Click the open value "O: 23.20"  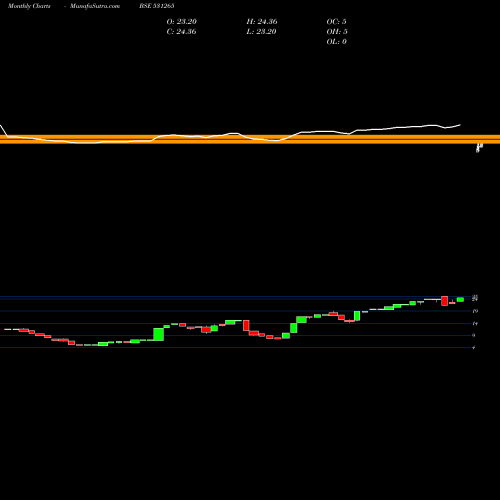pyautogui.click(x=182, y=21)
